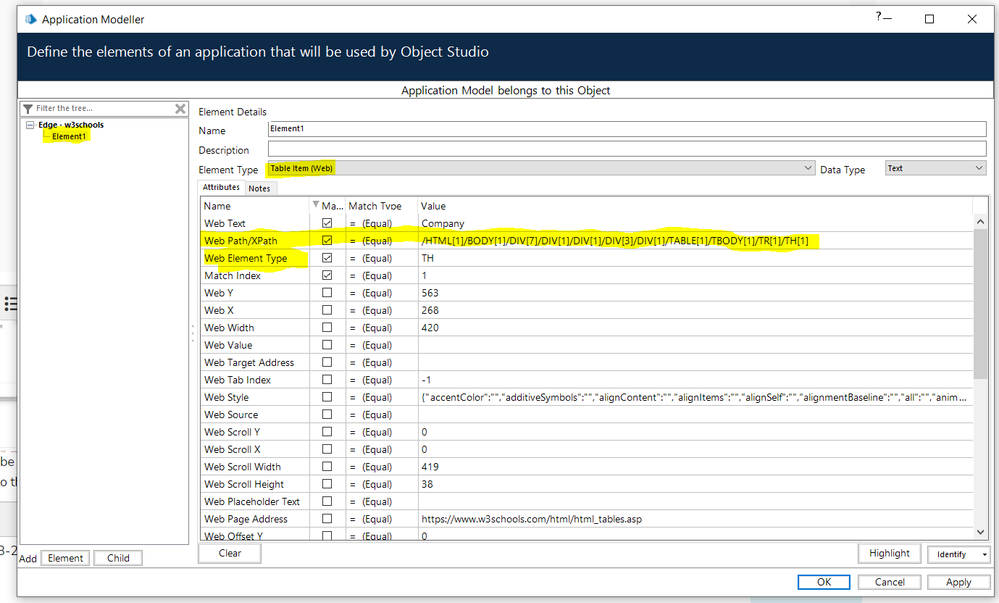Maximize the Application Modeller window

(x=929, y=18)
